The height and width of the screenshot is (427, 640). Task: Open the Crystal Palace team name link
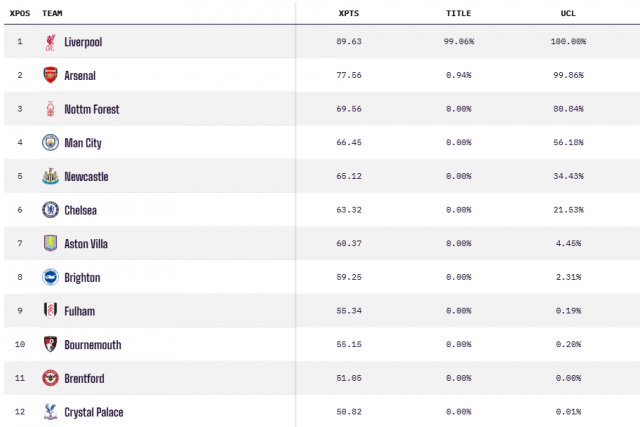click(x=94, y=412)
